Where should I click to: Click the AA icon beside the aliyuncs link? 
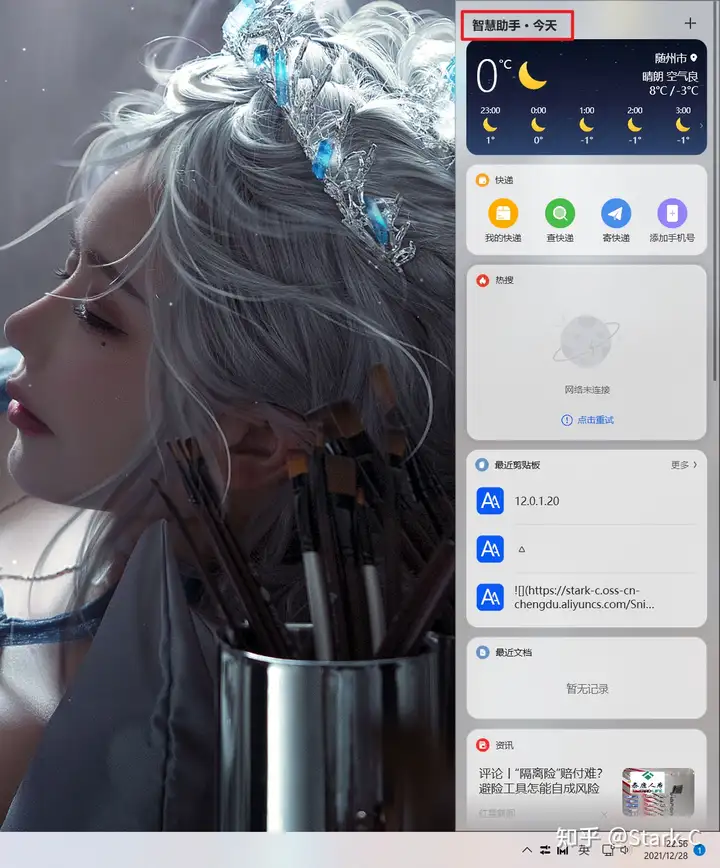coord(490,597)
